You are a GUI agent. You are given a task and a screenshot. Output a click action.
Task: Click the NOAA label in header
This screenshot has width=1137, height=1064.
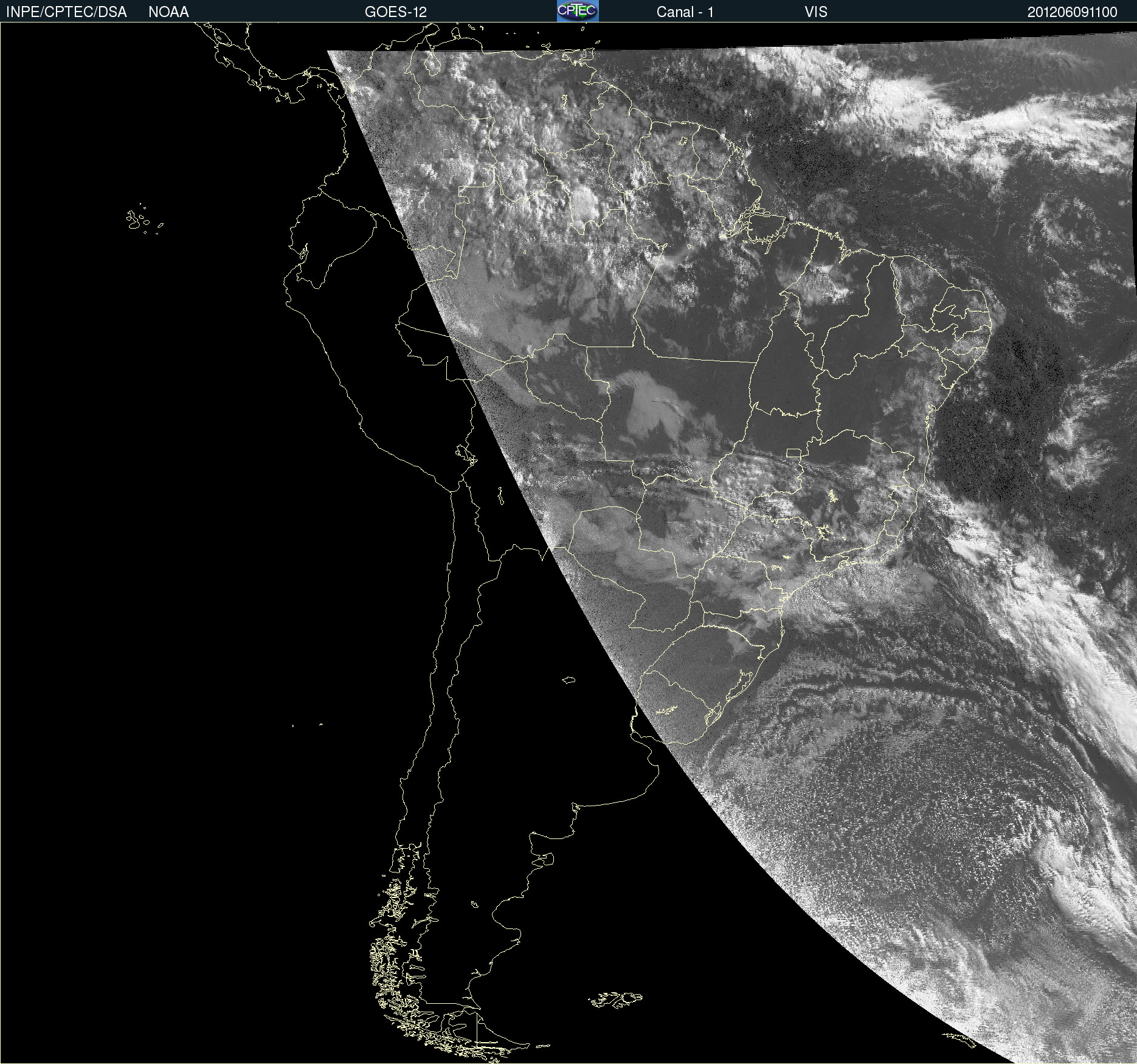click(x=168, y=12)
